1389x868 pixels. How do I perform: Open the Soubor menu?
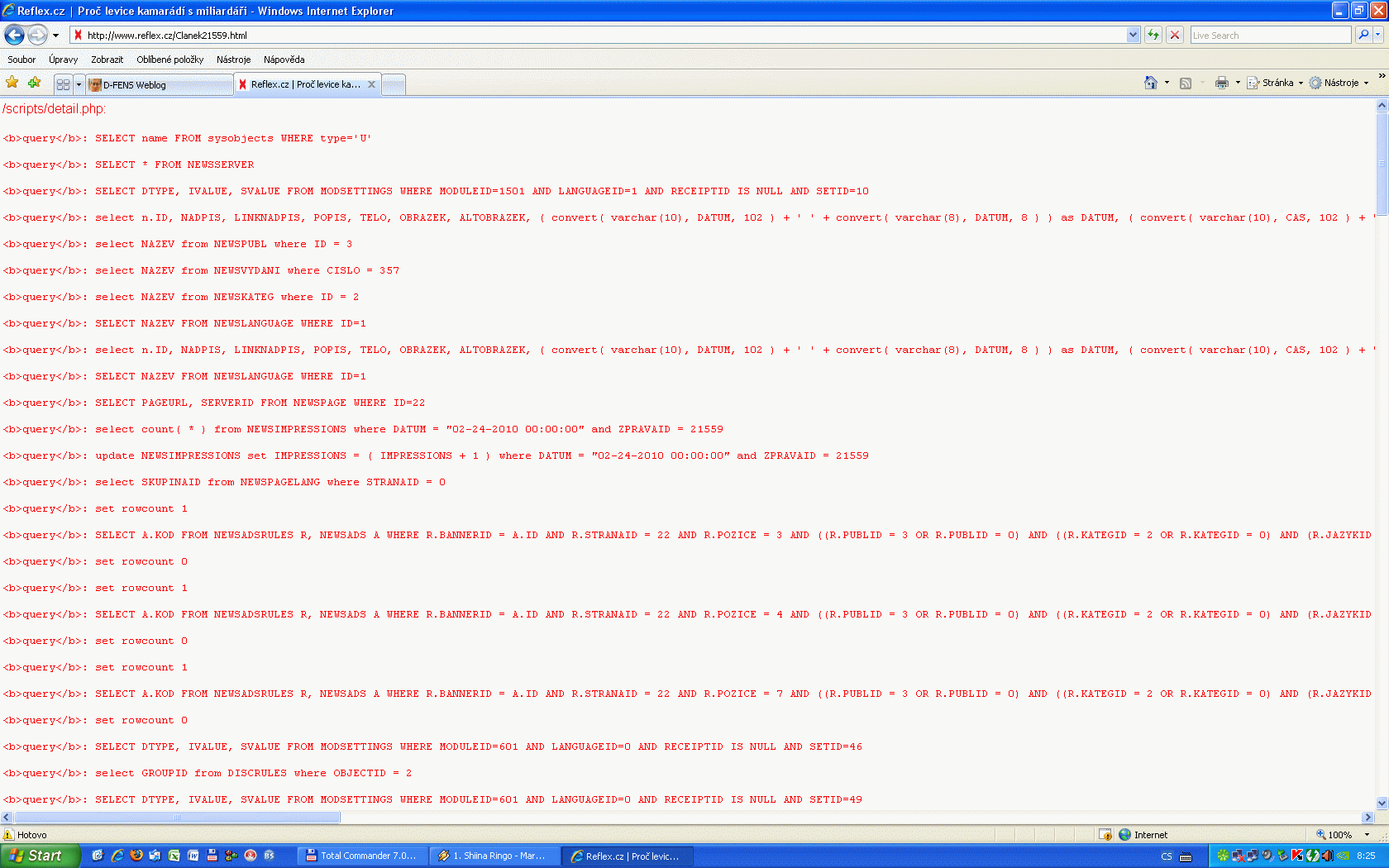pyautogui.click(x=21, y=60)
